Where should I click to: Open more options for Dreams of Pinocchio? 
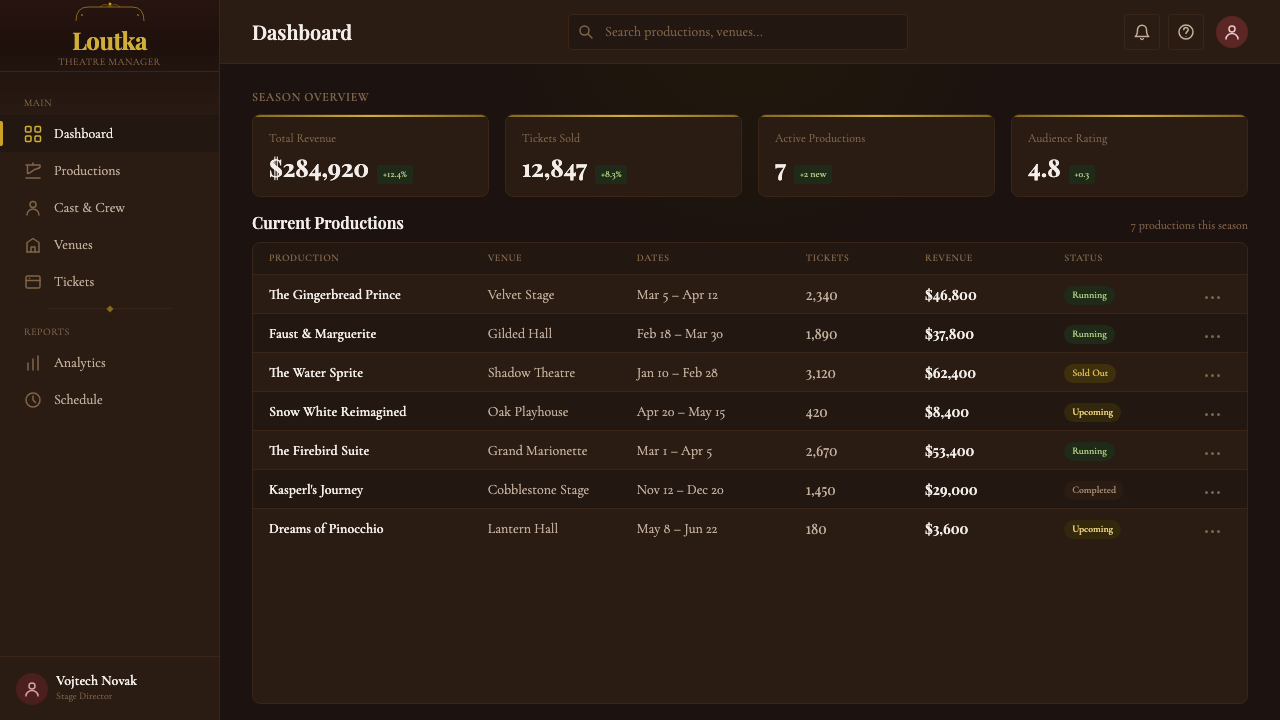[1212, 530]
